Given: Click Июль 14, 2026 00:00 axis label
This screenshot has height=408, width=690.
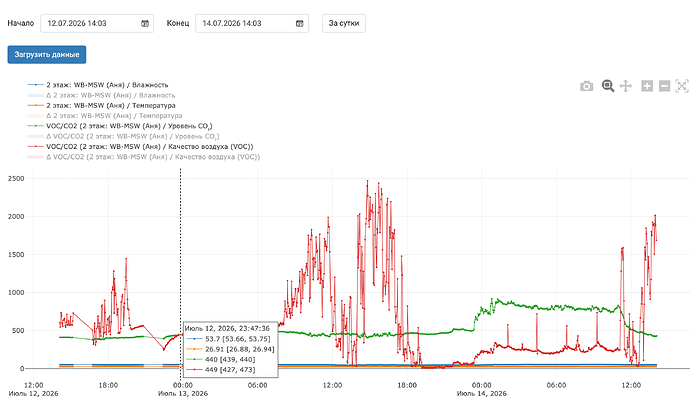Looking at the screenshot, I should (x=481, y=389).
